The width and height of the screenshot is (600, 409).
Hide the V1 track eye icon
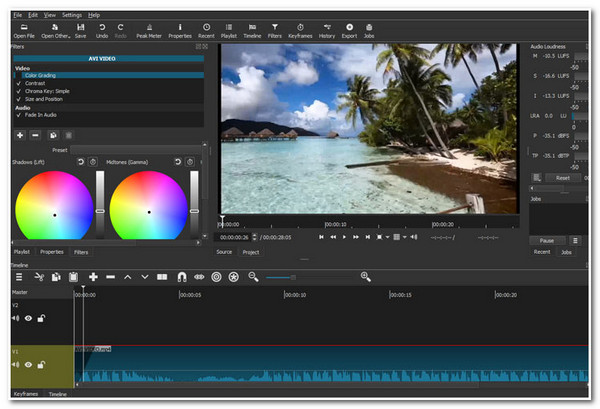(x=28, y=364)
